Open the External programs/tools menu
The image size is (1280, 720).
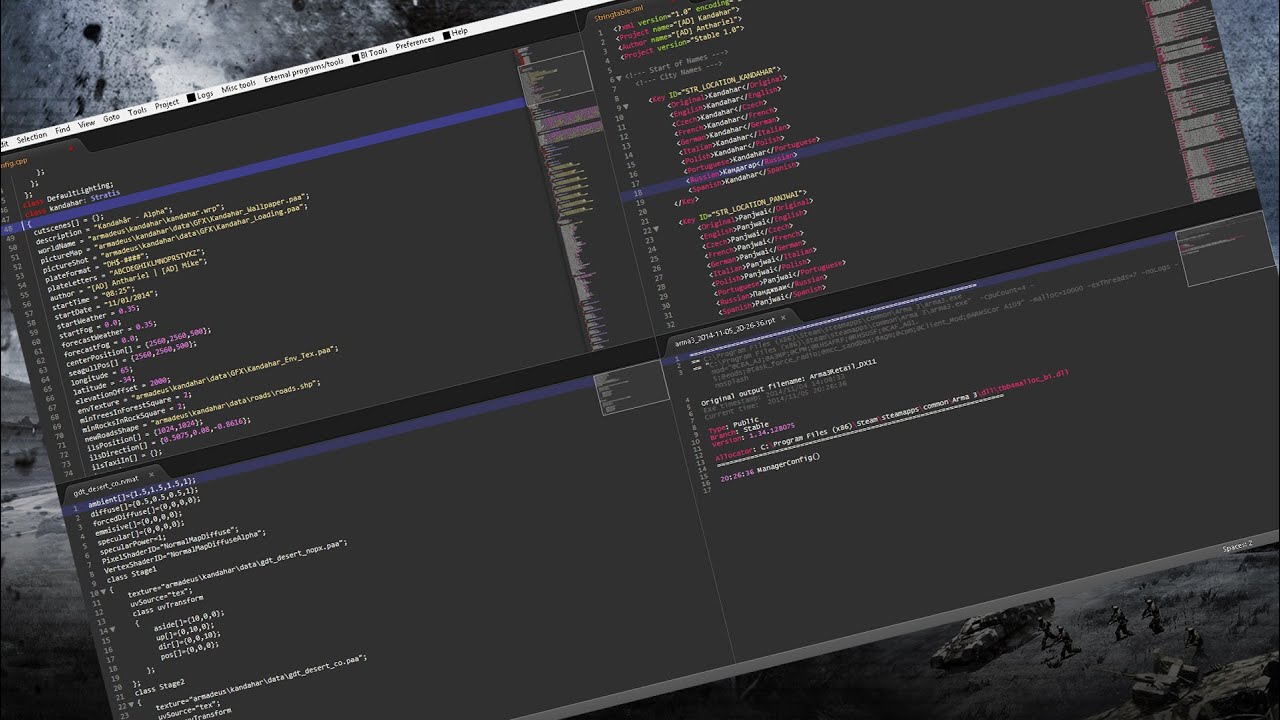[303, 69]
